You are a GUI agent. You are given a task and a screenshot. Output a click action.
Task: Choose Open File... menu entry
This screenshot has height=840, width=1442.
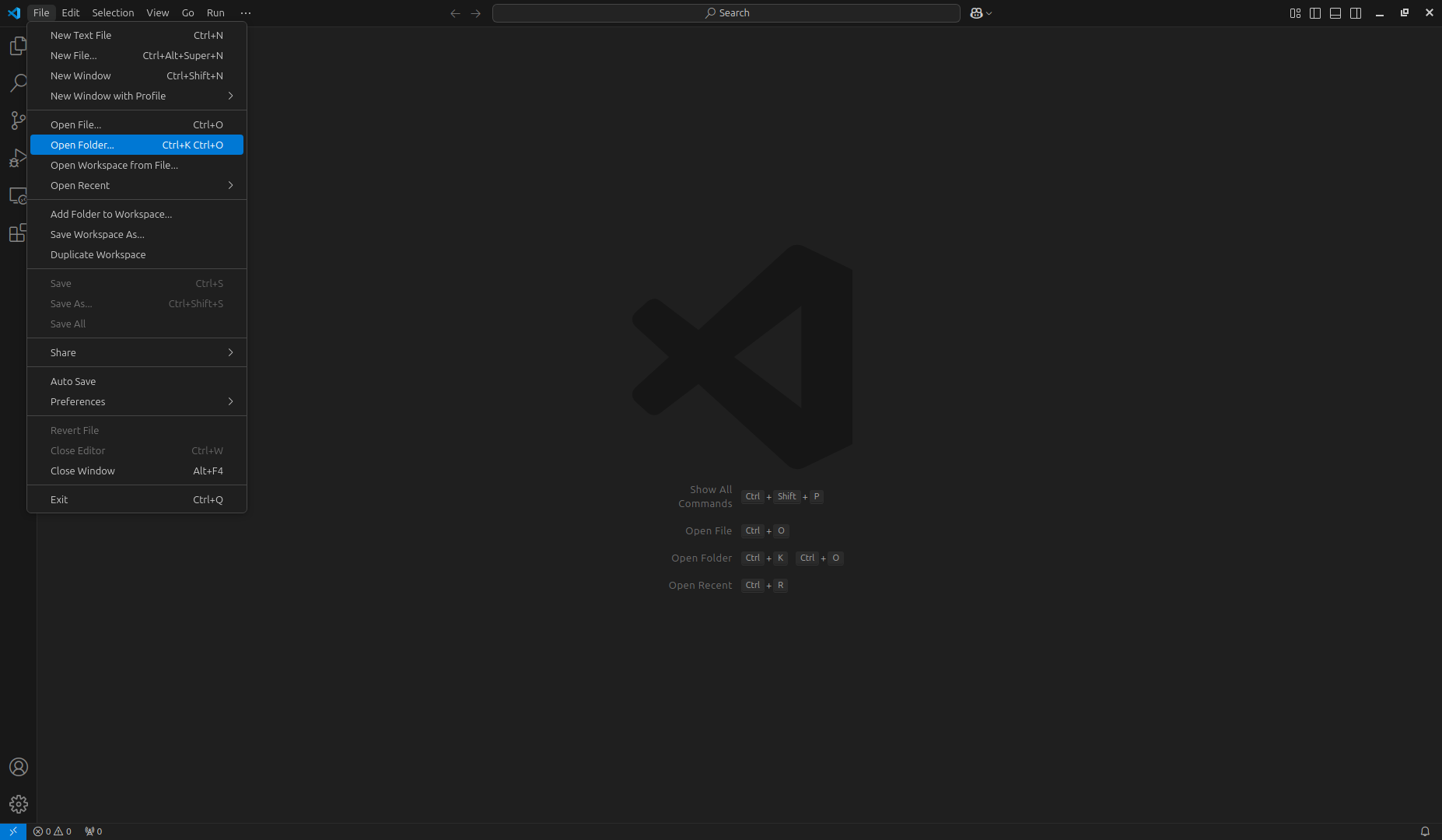pos(137,124)
